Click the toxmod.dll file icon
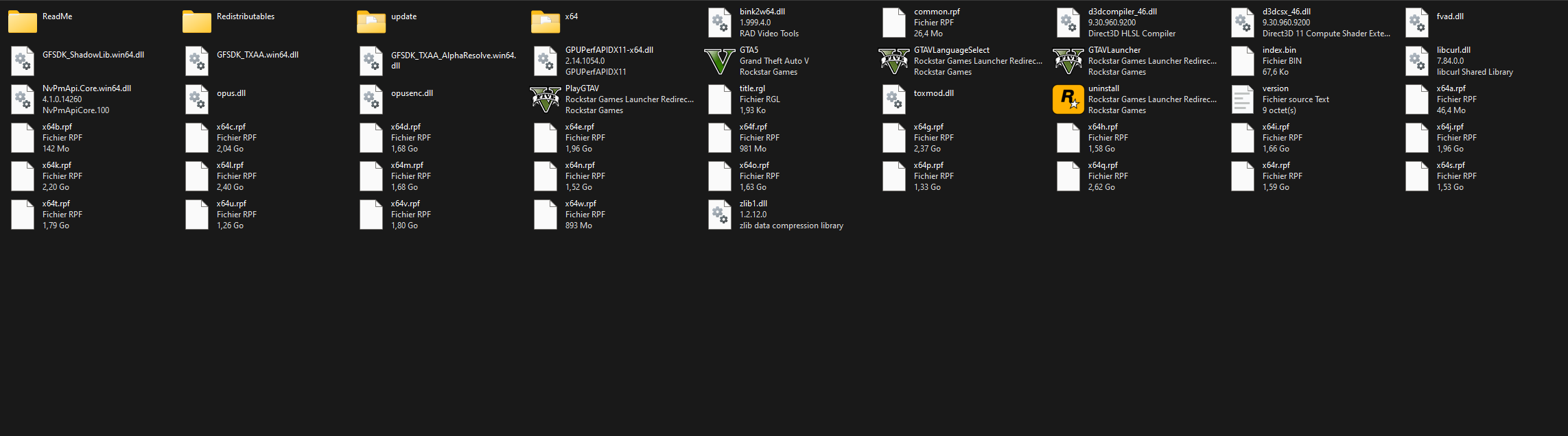The width and height of the screenshot is (1568, 436). click(x=894, y=99)
